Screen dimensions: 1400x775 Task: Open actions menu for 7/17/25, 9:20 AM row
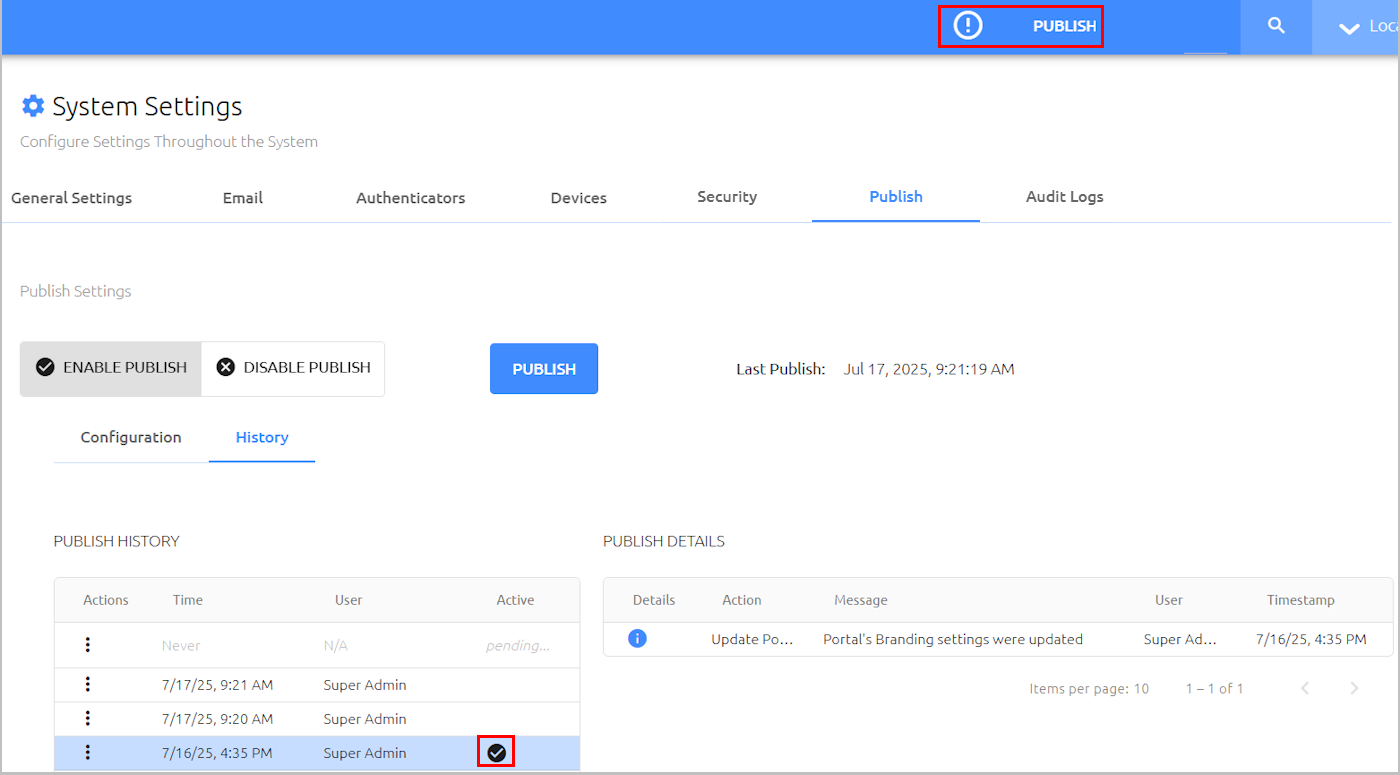coord(88,718)
